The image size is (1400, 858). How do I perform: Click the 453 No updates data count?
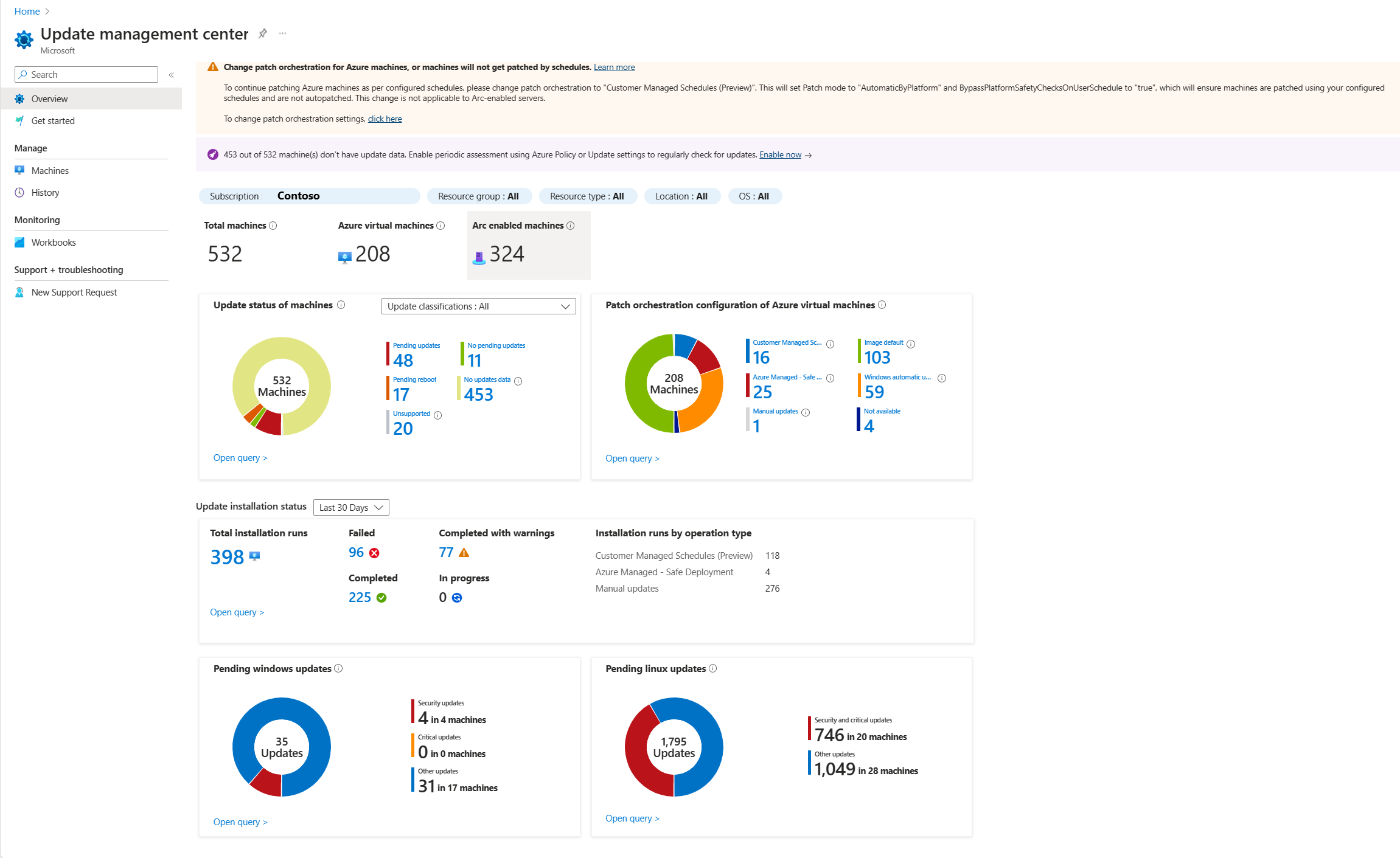(479, 395)
